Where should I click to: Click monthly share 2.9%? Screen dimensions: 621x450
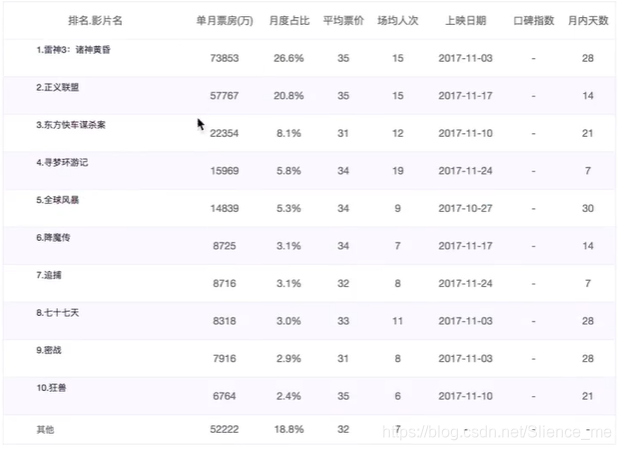coord(289,358)
